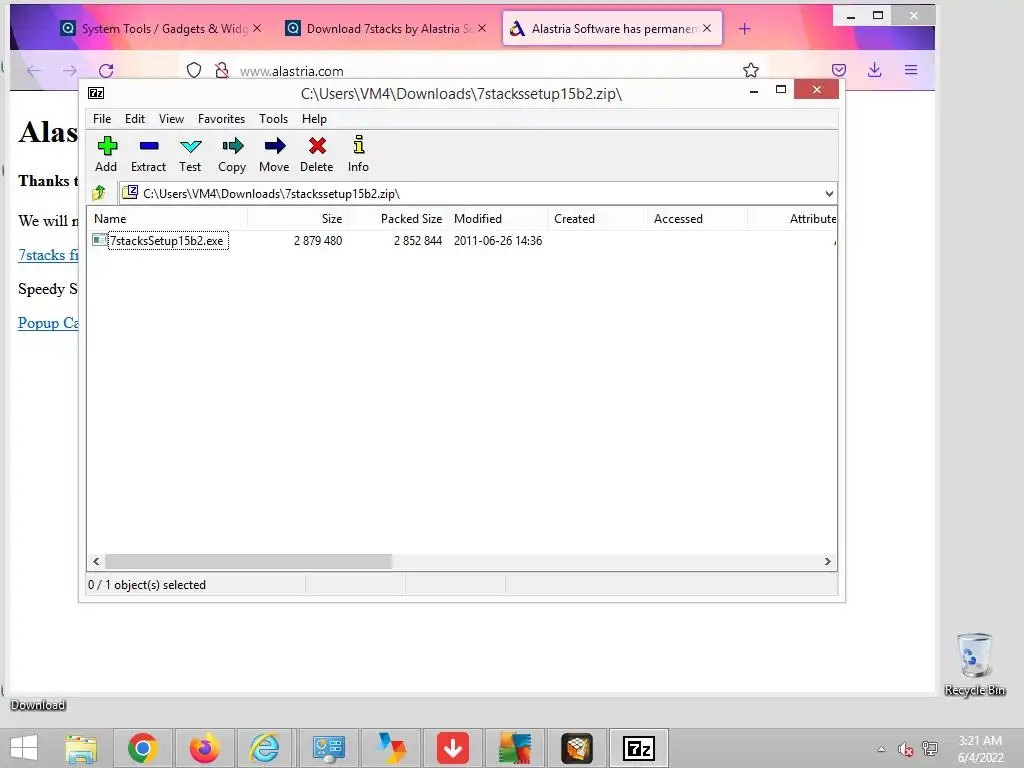This screenshot has width=1024, height=768.
Task: Open the Favorites menu in 7-Zip
Action: (x=221, y=119)
